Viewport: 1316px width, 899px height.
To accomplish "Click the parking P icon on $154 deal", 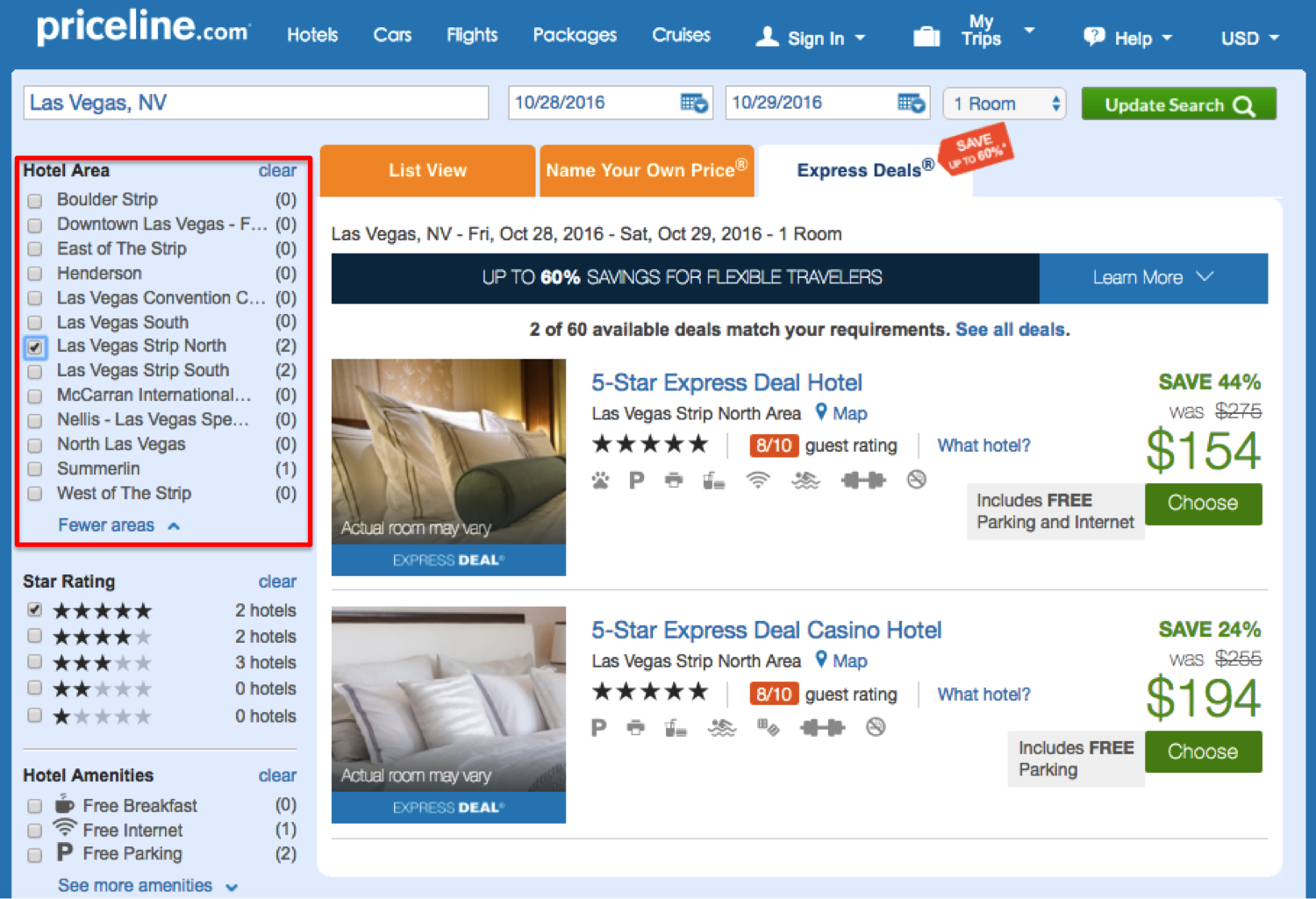I will 637,480.
